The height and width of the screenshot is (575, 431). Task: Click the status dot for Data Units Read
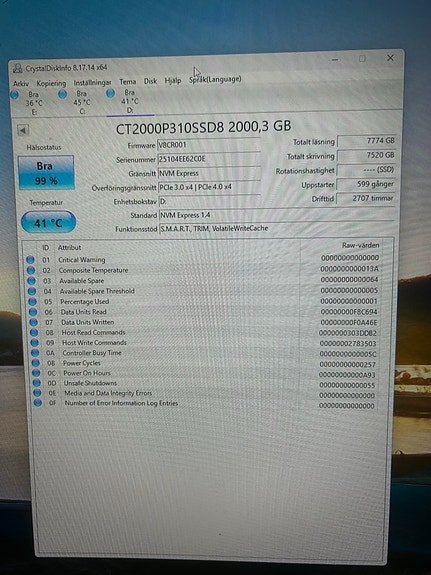[33, 312]
